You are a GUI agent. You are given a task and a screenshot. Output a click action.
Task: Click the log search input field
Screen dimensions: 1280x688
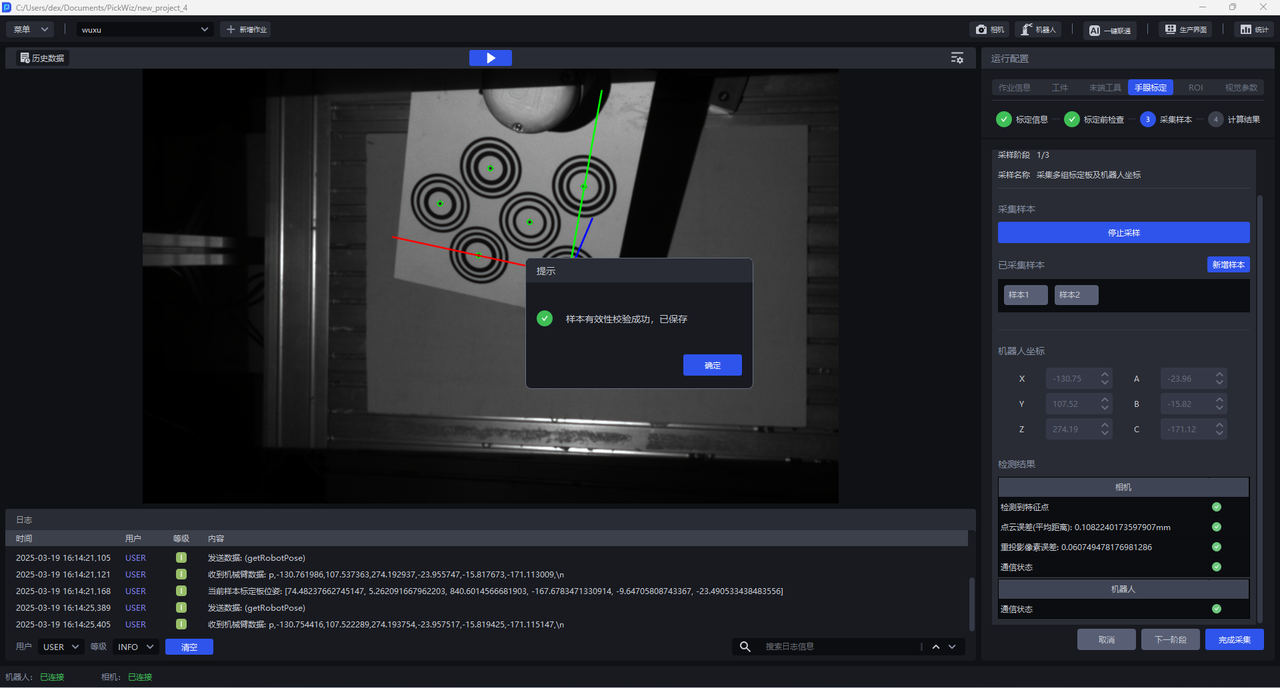click(x=840, y=647)
